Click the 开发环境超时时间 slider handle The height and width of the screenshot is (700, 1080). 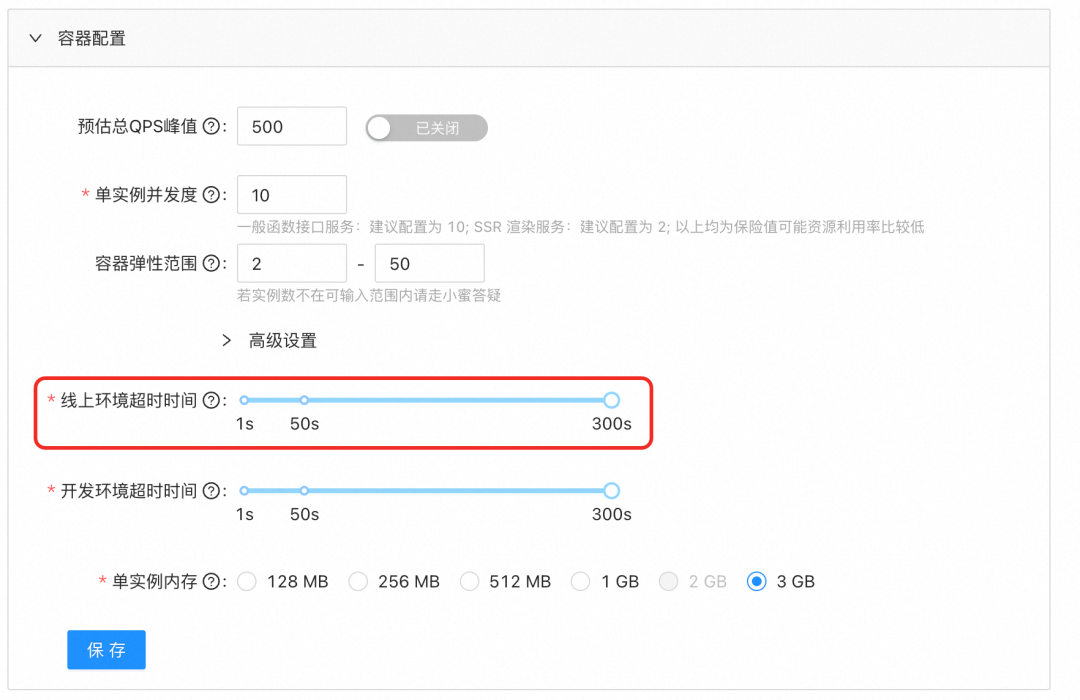[611, 490]
